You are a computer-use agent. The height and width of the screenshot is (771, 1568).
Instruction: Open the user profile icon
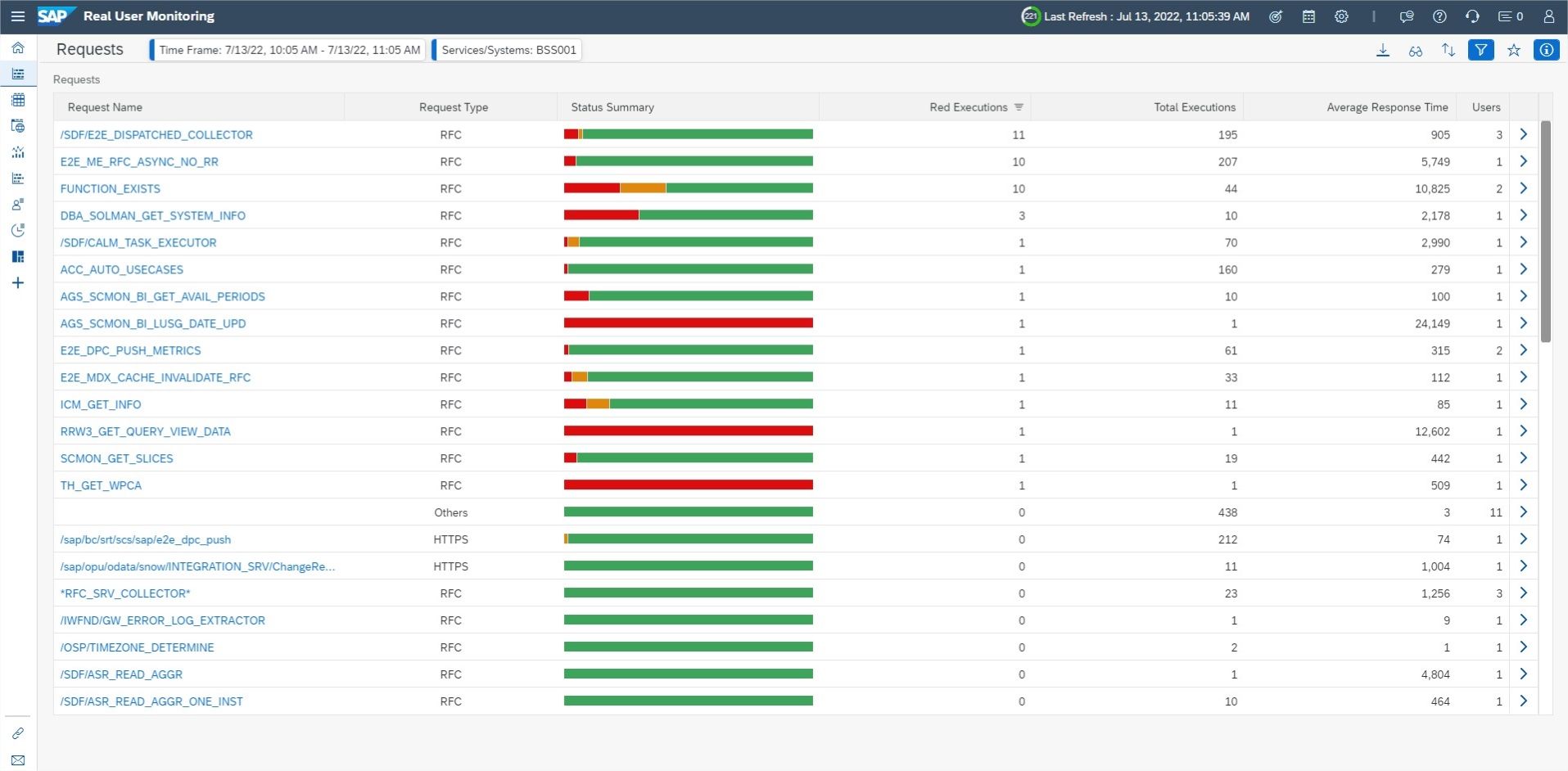point(1549,16)
